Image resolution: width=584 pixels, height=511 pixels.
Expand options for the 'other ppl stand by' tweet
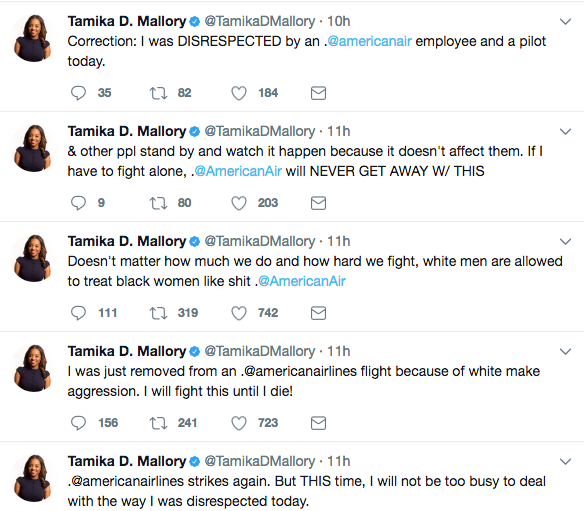click(565, 131)
